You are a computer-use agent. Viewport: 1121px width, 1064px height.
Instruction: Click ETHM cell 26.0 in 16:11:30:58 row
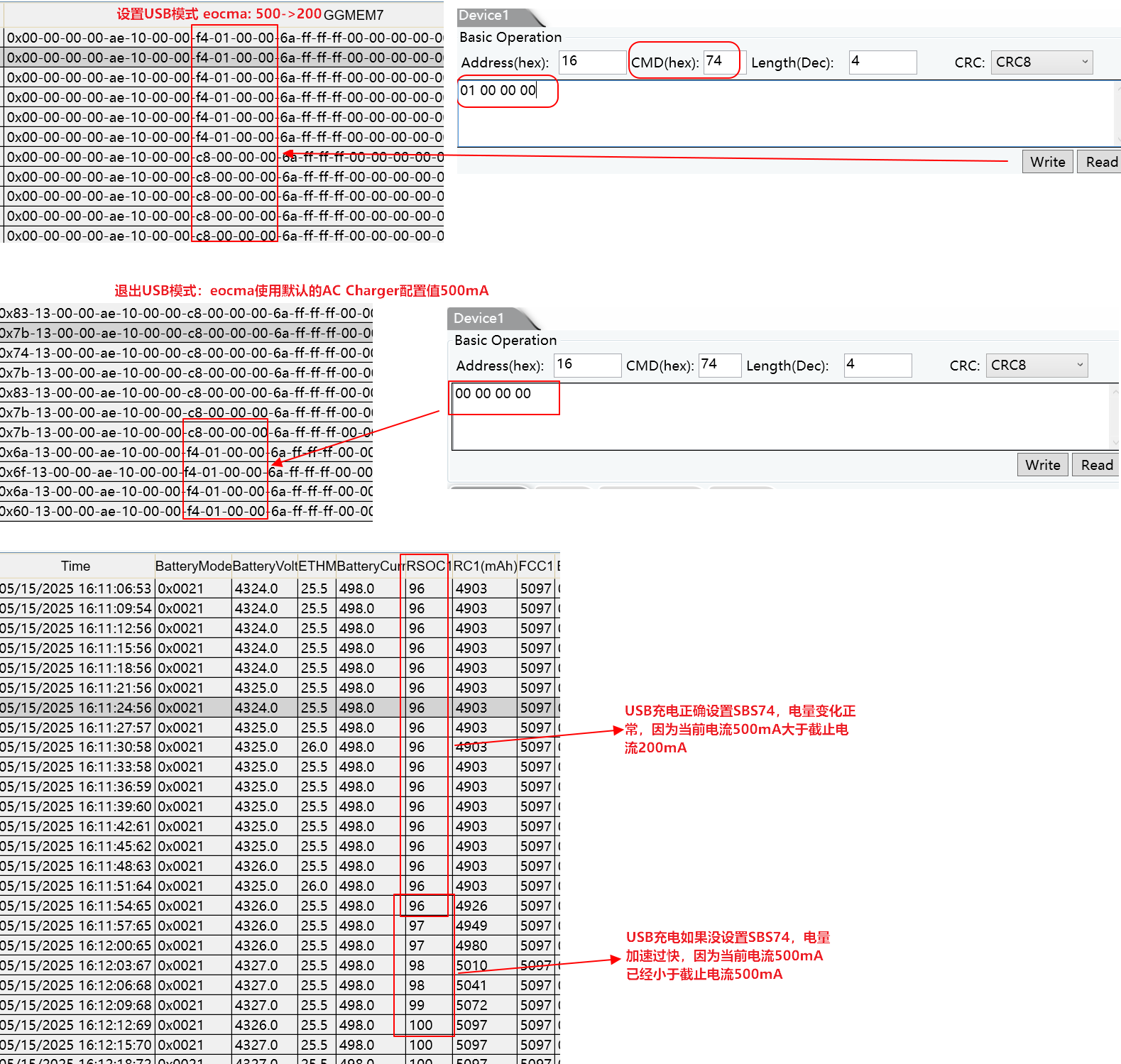click(317, 747)
